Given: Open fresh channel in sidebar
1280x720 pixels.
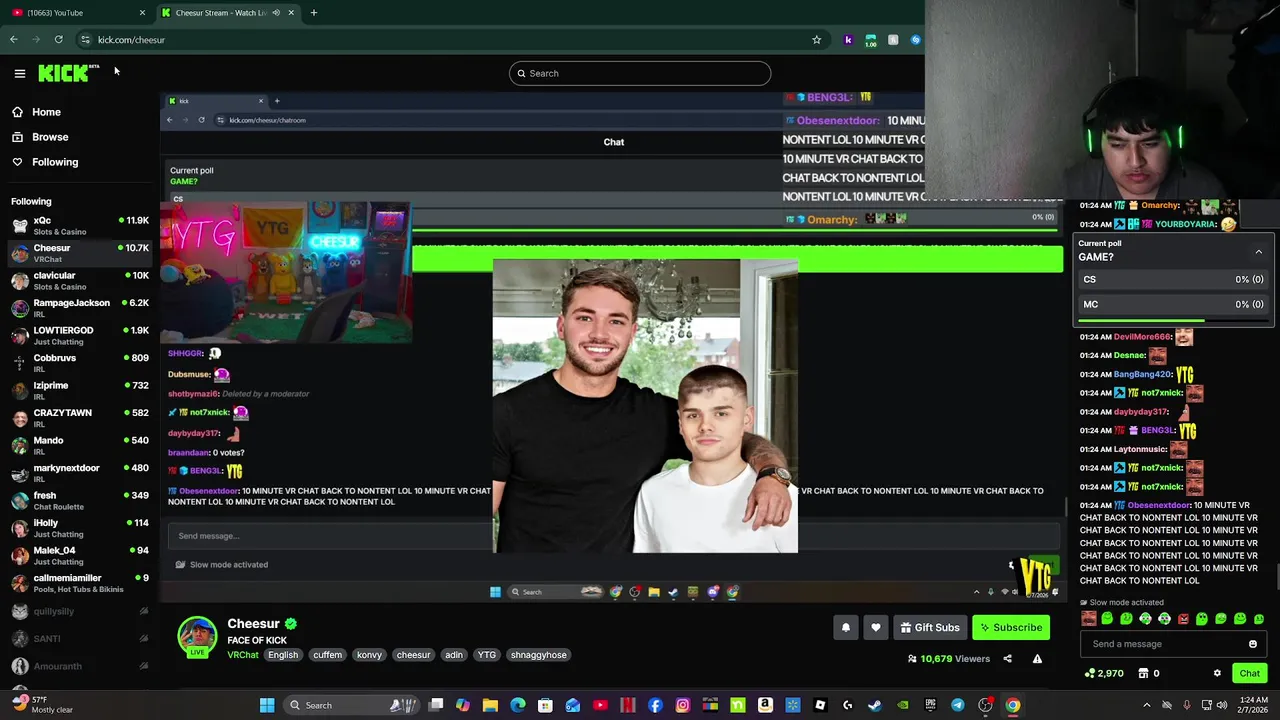Looking at the screenshot, I should (78, 501).
